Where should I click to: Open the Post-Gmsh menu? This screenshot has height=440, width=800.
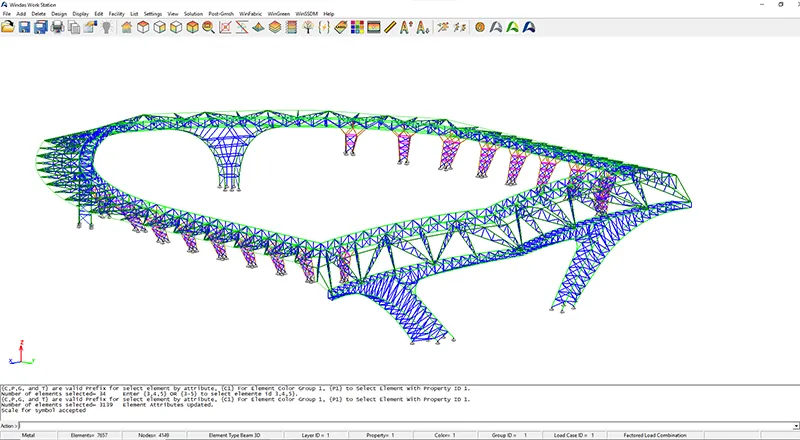[221, 13]
